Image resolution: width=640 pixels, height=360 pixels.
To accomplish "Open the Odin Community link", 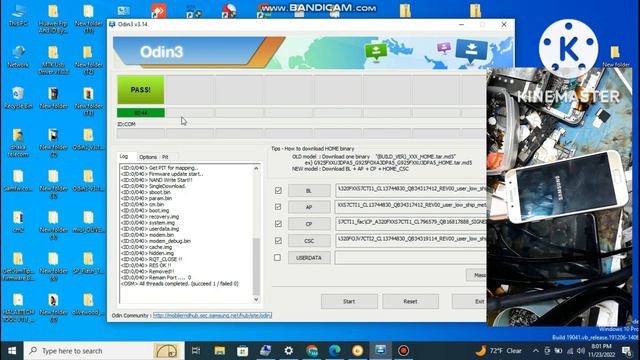I will pos(212,316).
